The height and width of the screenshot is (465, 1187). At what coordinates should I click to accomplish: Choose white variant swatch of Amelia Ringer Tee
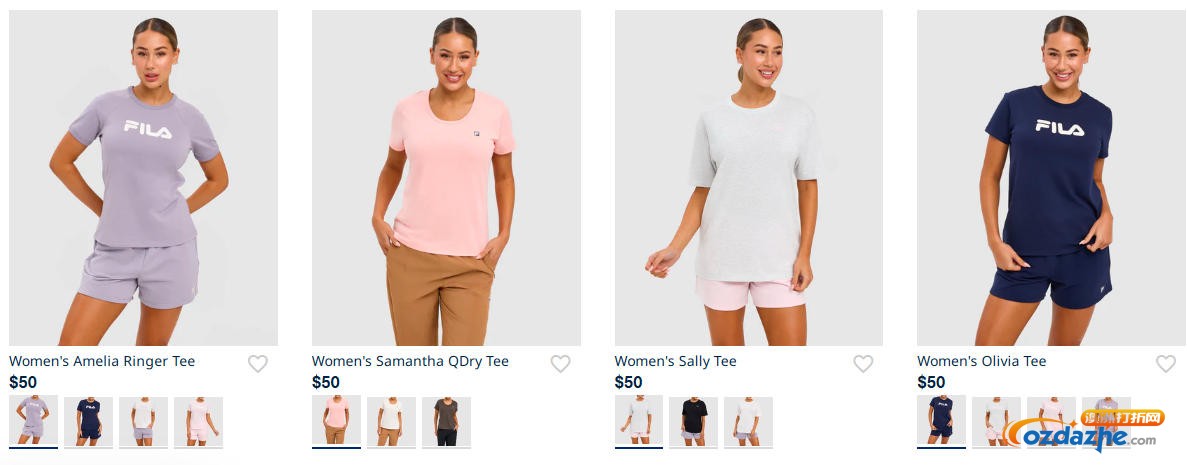coord(143,421)
